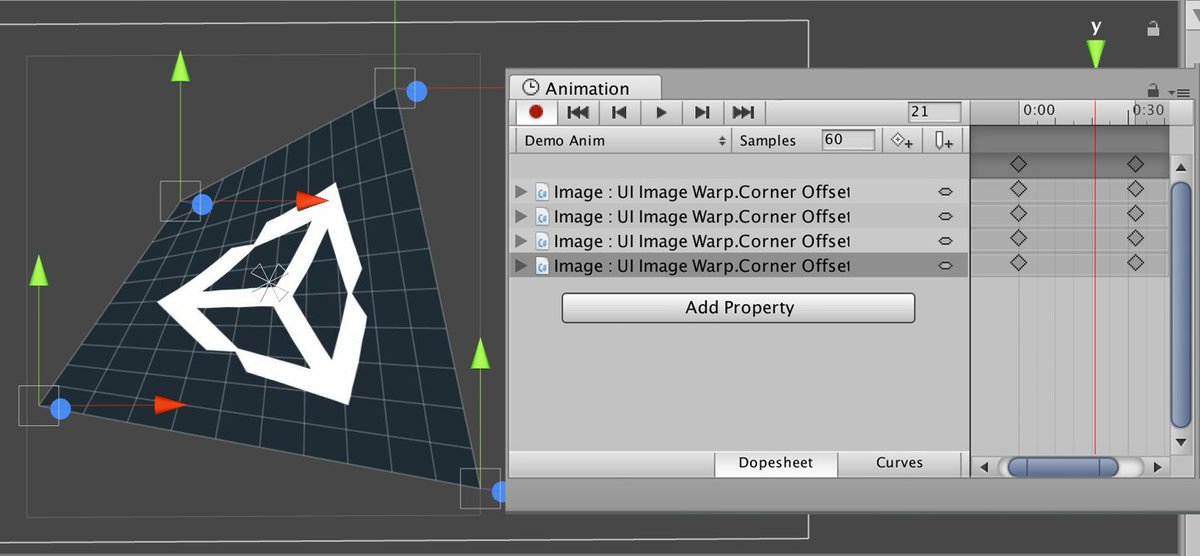Go to the previous keyframe

tap(619, 112)
